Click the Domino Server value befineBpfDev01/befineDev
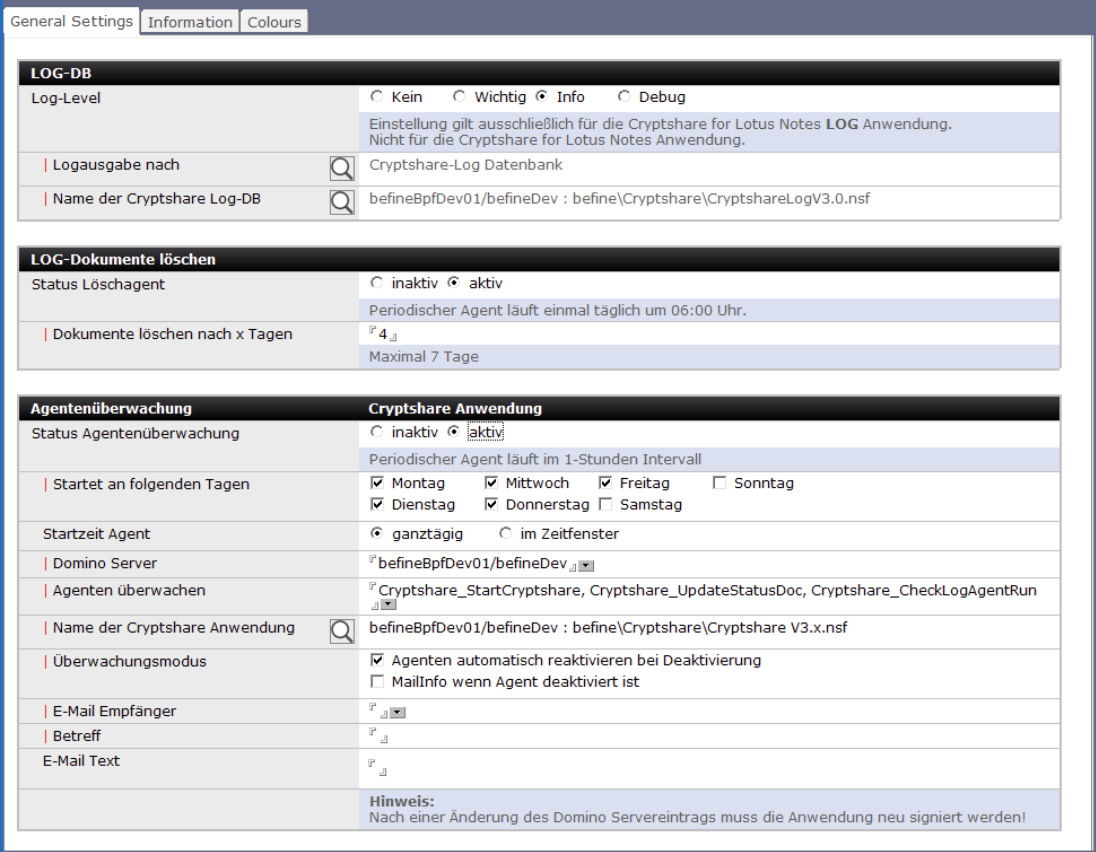This screenshot has width=1096, height=852. tap(472, 563)
